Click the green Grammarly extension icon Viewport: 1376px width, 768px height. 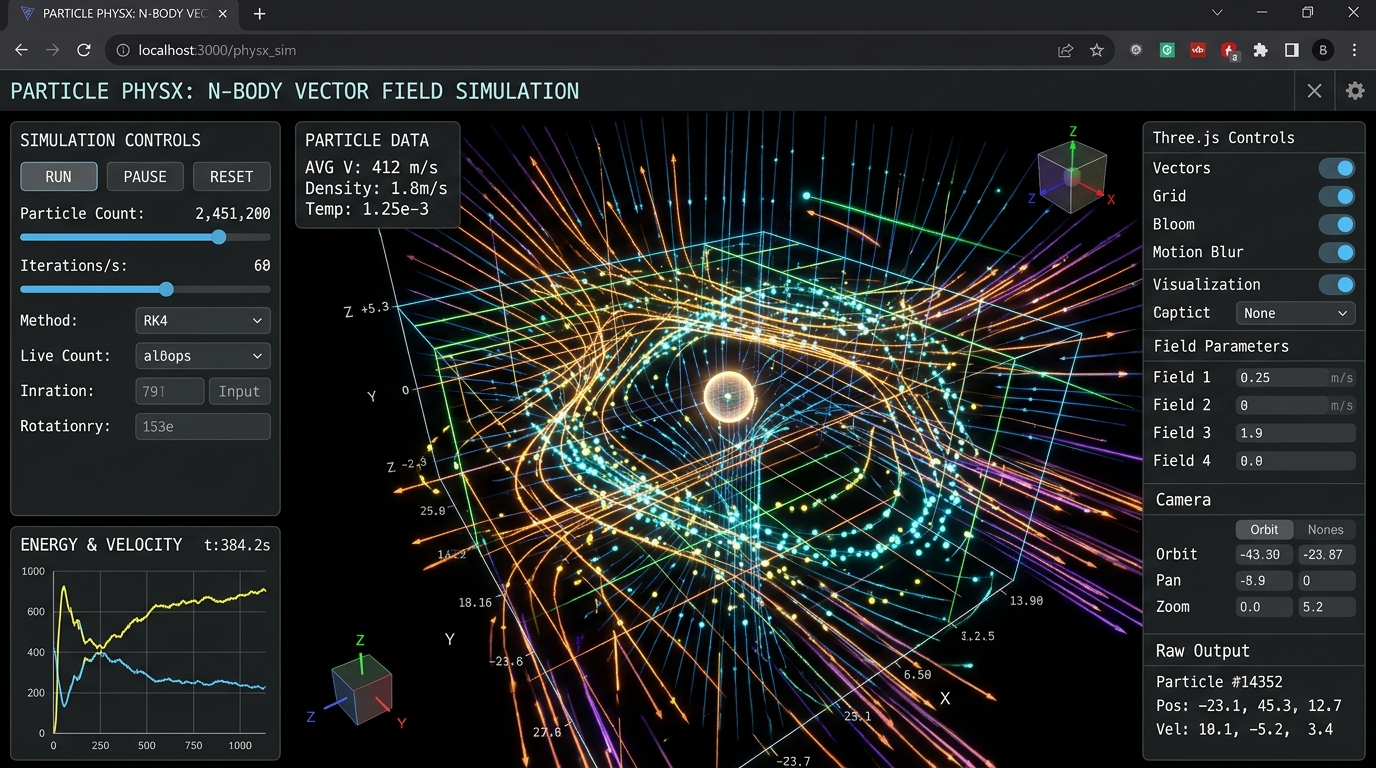(x=1167, y=50)
